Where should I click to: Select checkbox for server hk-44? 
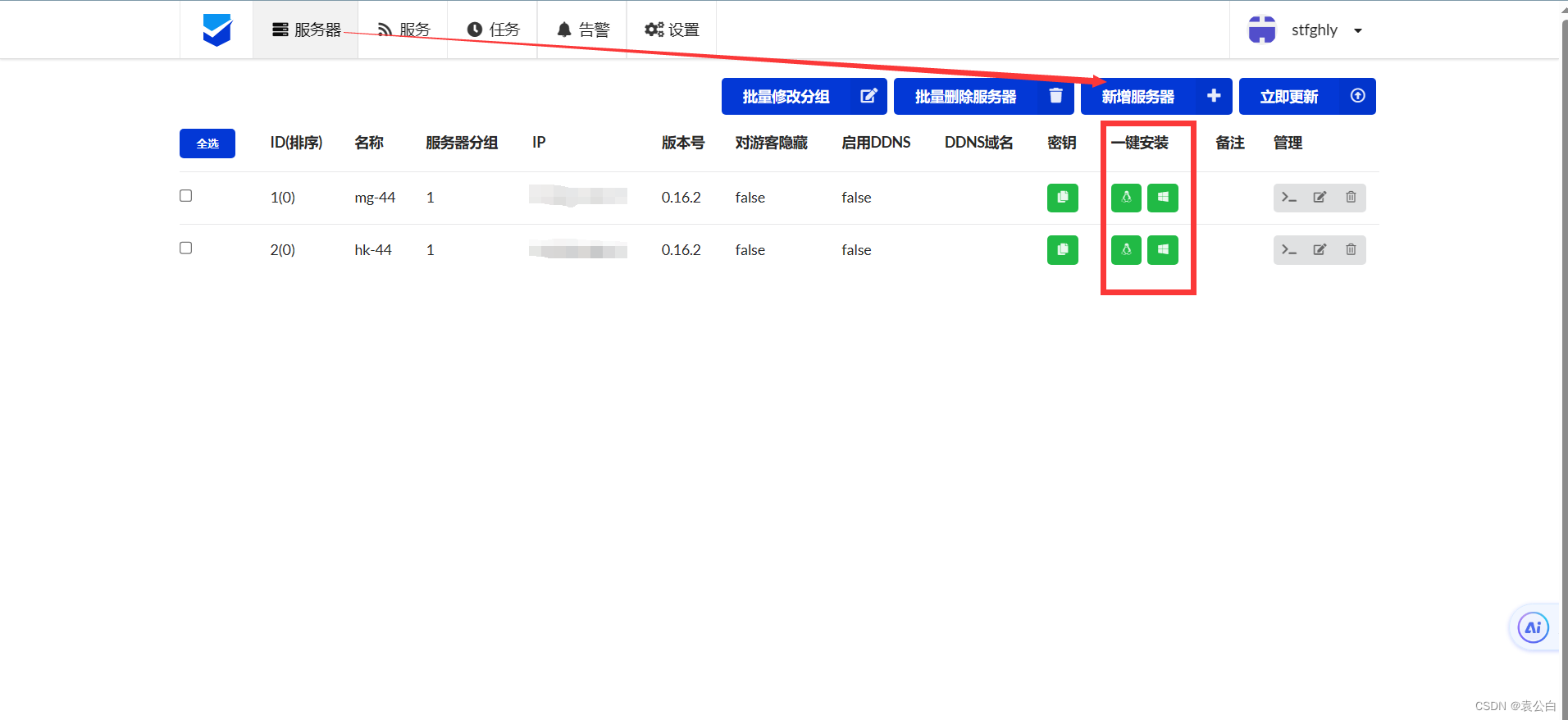[186, 248]
